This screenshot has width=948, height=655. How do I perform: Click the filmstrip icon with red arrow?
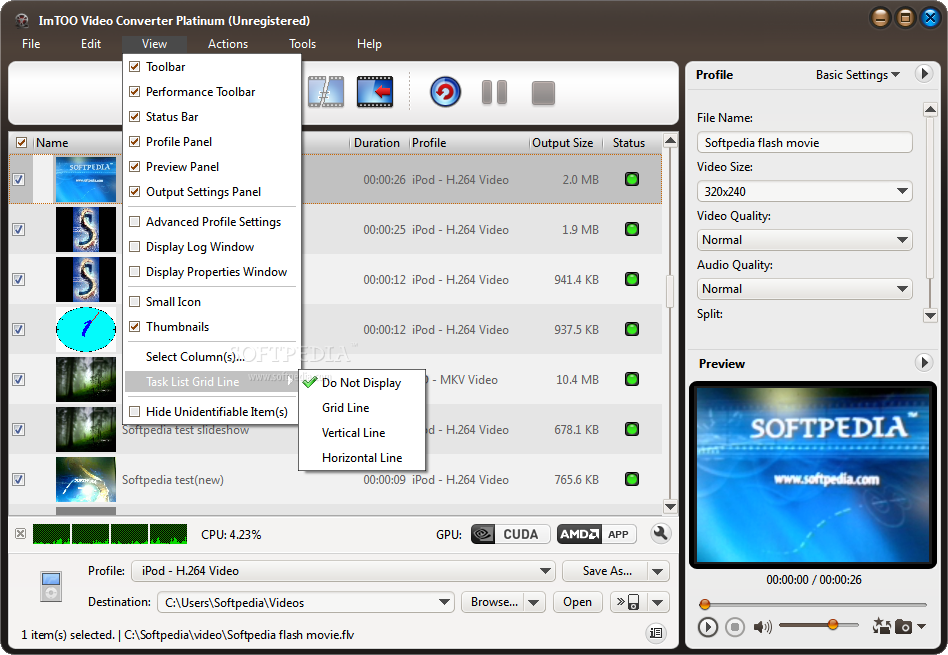pyautogui.click(x=375, y=92)
